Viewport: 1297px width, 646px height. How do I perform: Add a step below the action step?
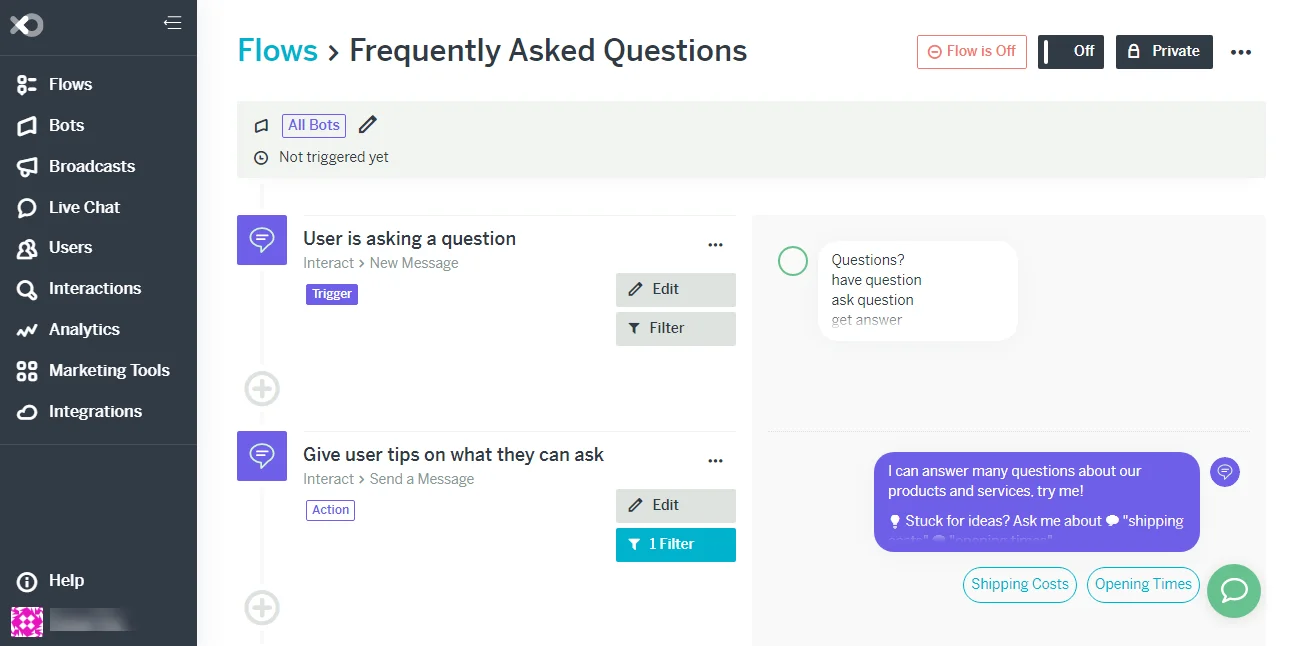pos(262,607)
